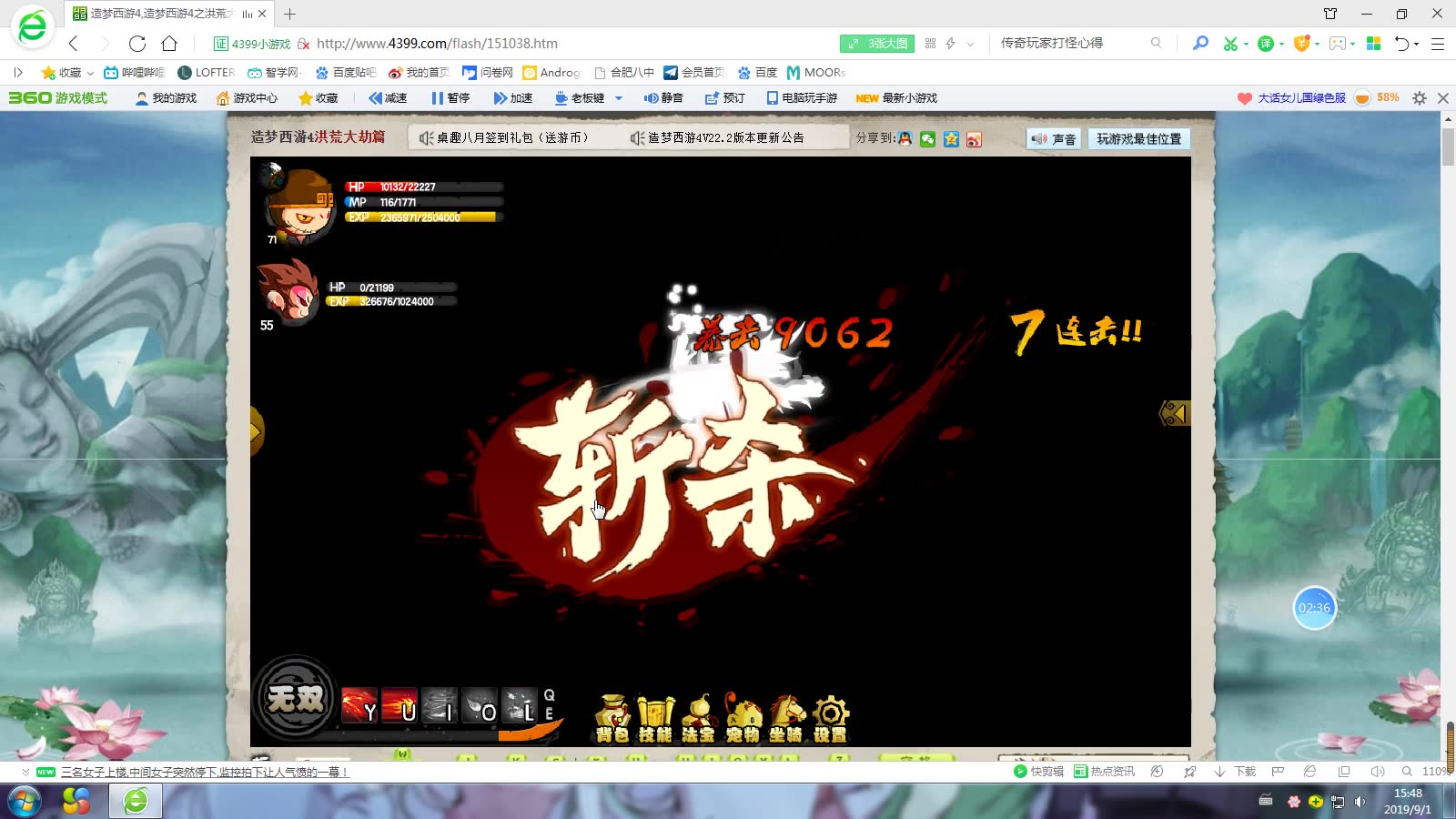Click the second player monkey portrait
1456x819 pixels.
[288, 292]
